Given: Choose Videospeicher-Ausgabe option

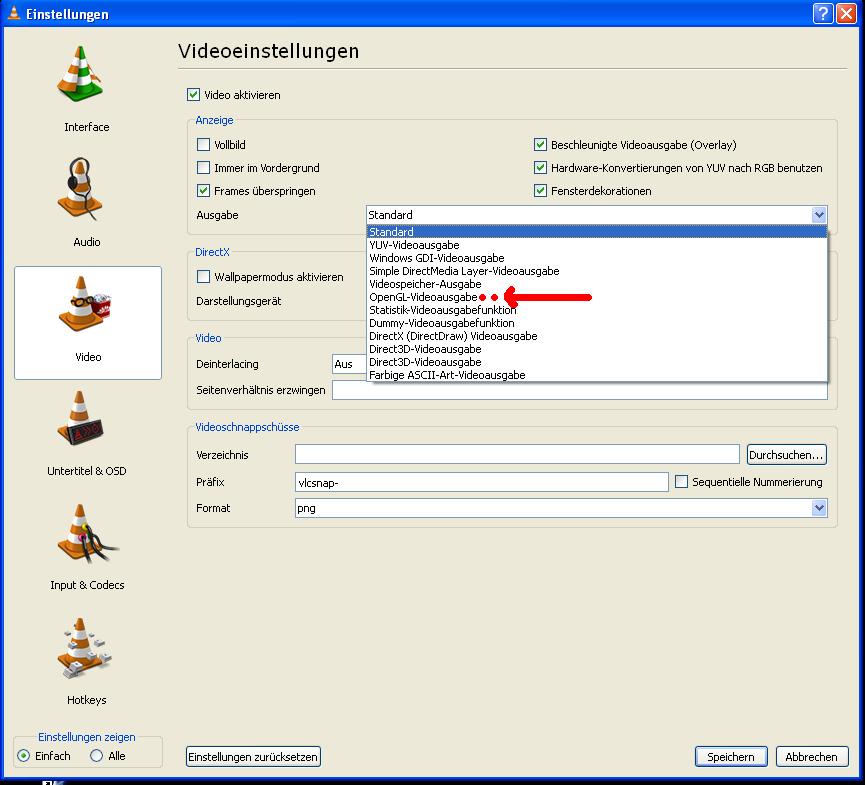Looking at the screenshot, I should point(597,284).
